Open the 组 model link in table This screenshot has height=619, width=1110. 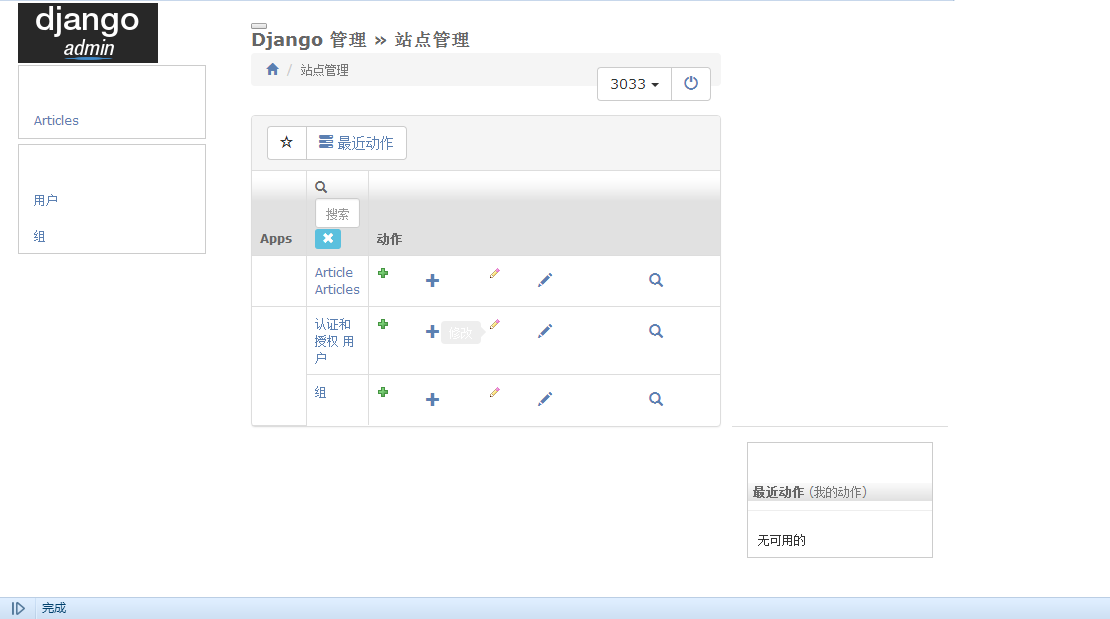(x=321, y=392)
